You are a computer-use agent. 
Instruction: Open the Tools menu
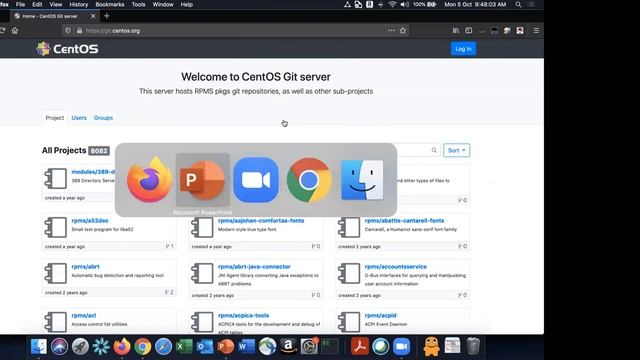[138, 4]
